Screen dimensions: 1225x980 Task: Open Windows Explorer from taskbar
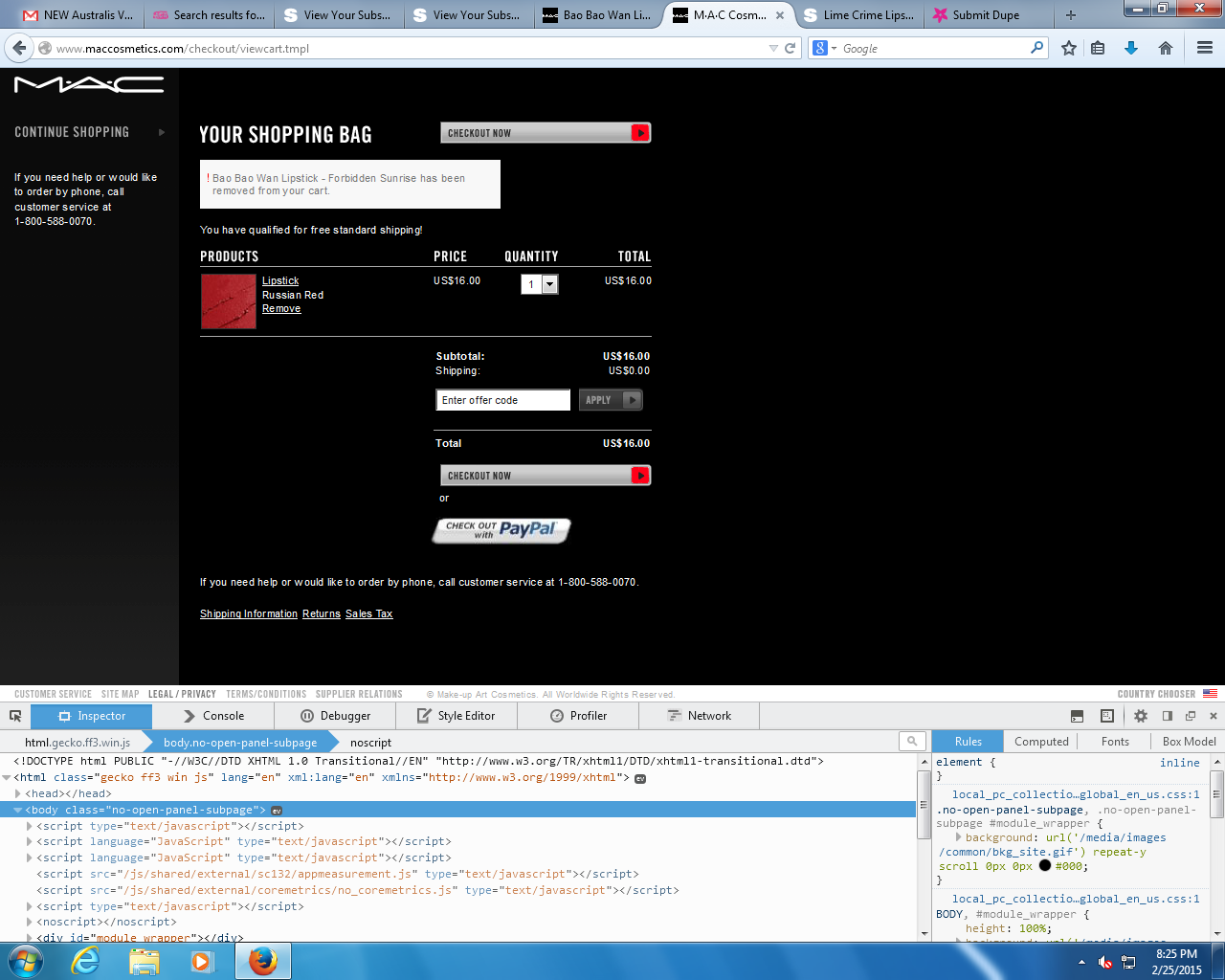[x=145, y=961]
